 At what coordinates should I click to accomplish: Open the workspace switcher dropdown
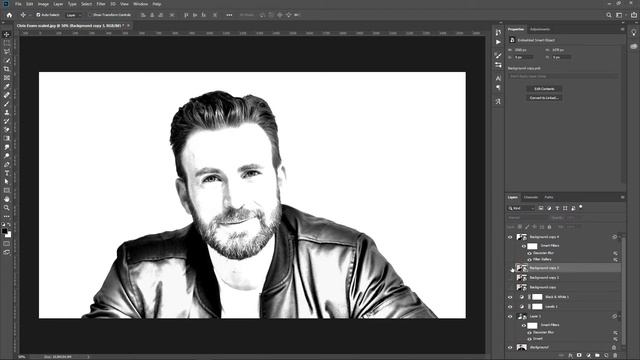click(620, 15)
